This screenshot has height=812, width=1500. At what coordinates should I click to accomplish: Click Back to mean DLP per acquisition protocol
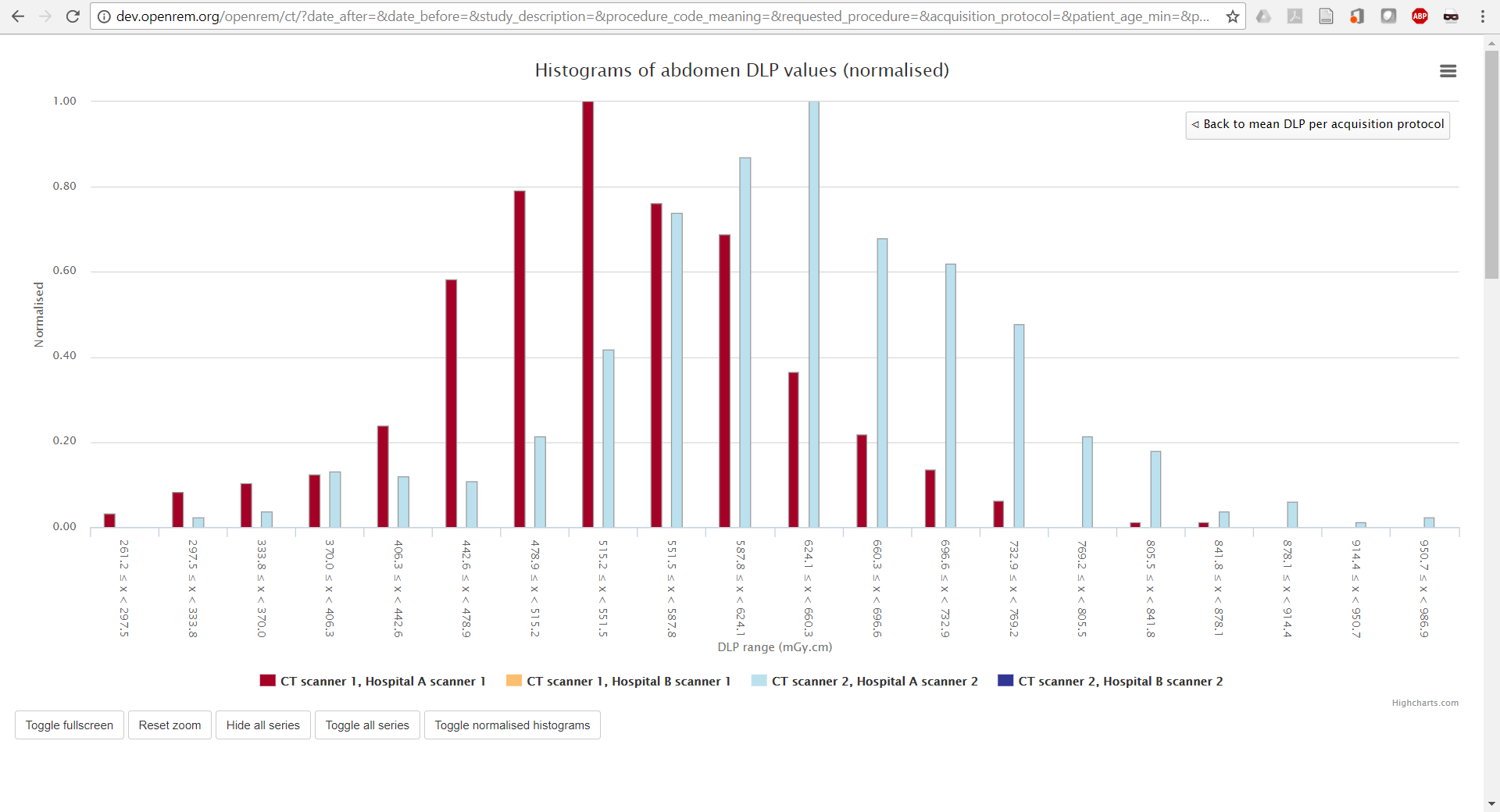(x=1317, y=125)
